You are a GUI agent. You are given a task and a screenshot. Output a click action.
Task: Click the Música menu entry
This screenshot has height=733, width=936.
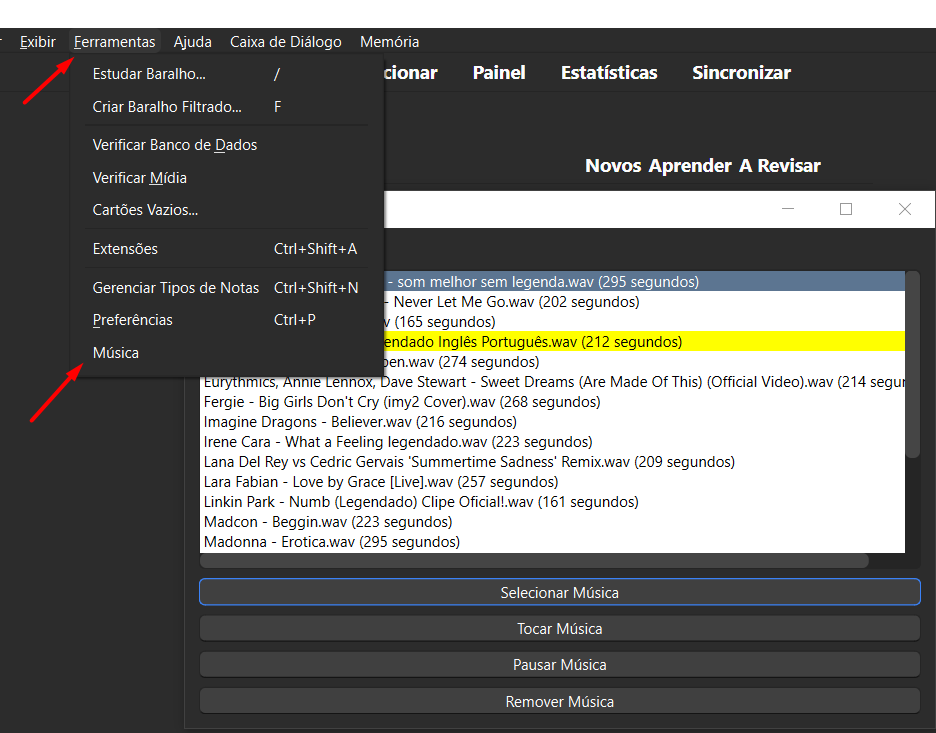point(116,353)
